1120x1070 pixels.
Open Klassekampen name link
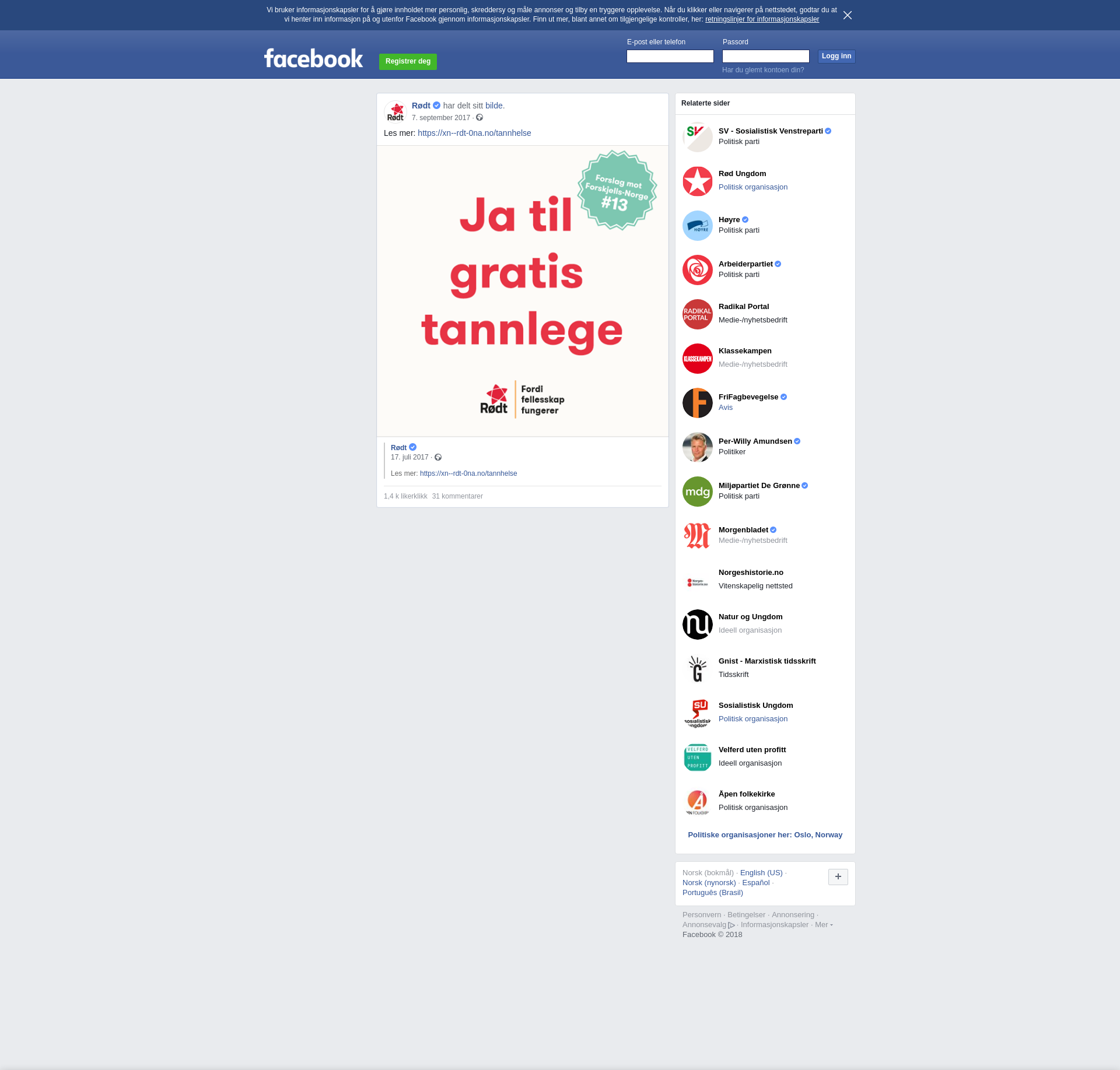pos(745,351)
